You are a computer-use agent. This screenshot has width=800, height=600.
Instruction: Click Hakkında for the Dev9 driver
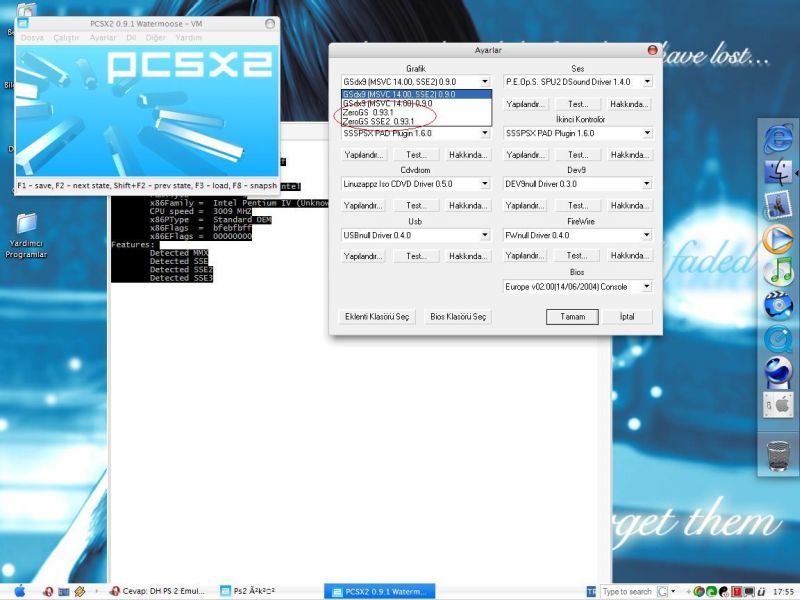pos(630,206)
